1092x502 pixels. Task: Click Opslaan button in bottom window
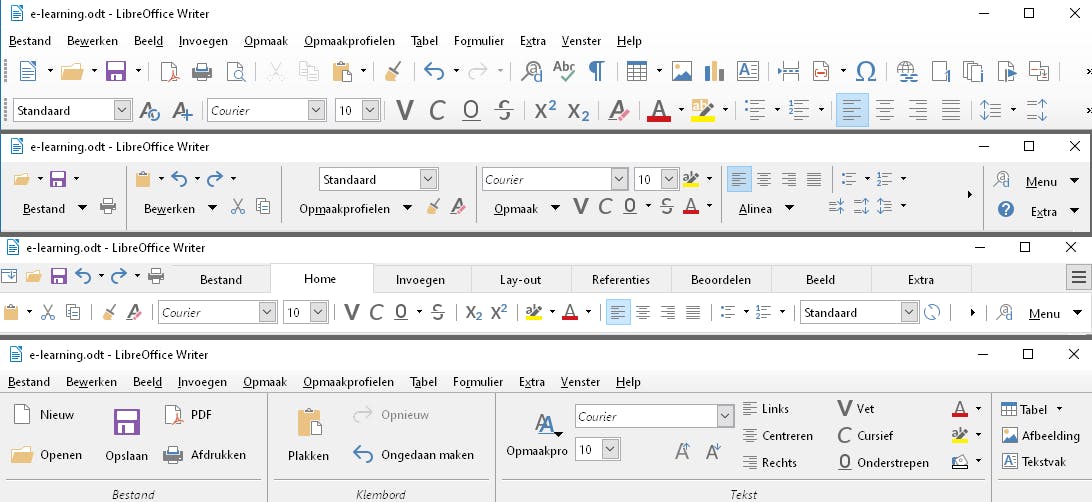tap(127, 435)
